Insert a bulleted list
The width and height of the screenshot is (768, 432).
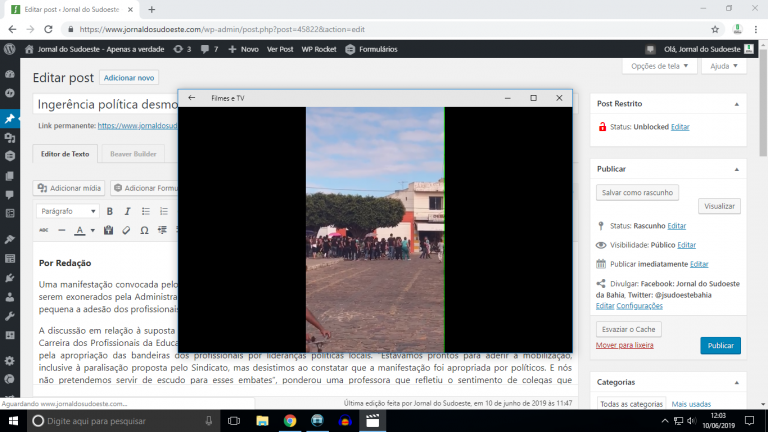pyautogui.click(x=145, y=211)
